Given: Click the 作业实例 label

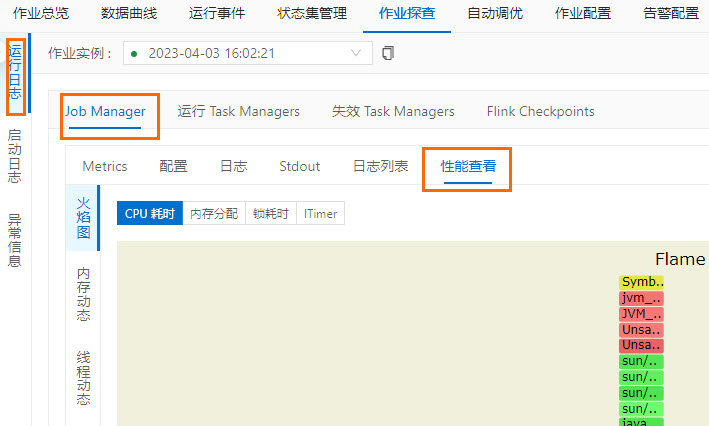Looking at the screenshot, I should (x=80, y=53).
